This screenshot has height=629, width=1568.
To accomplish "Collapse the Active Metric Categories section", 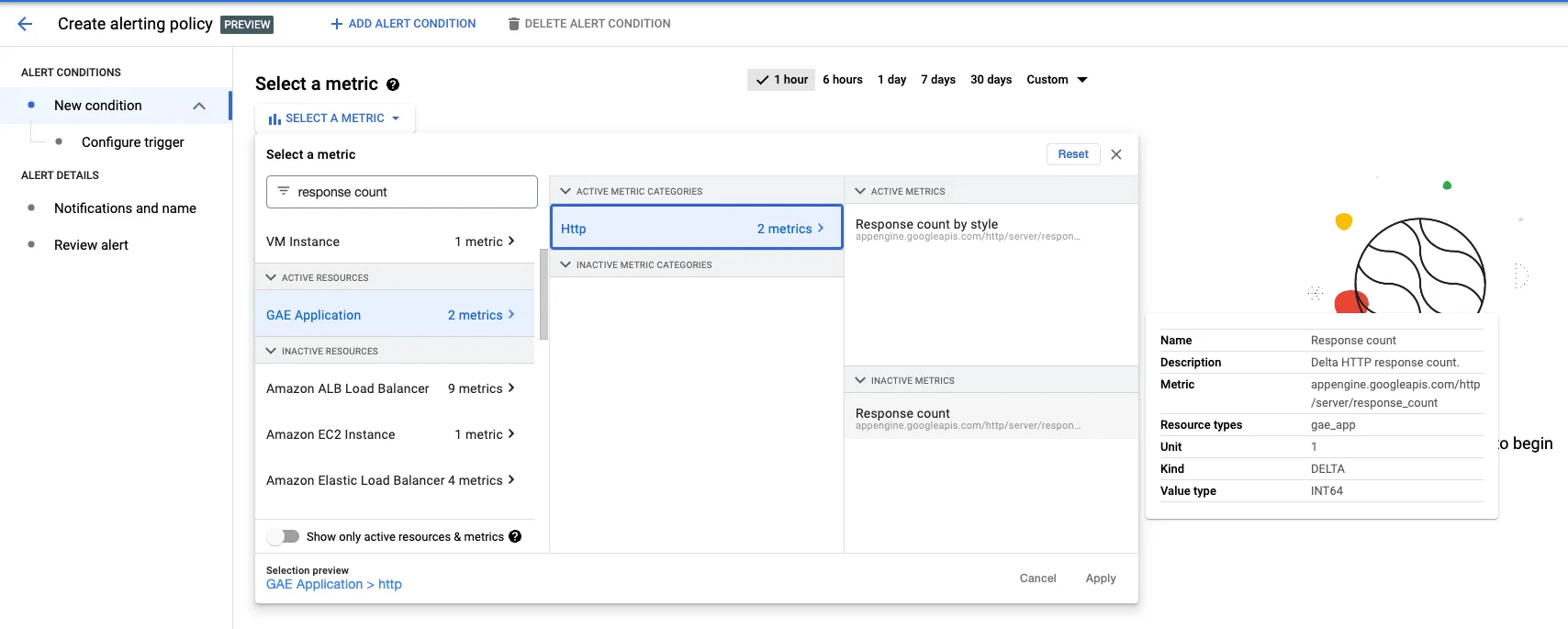I will [x=566, y=191].
